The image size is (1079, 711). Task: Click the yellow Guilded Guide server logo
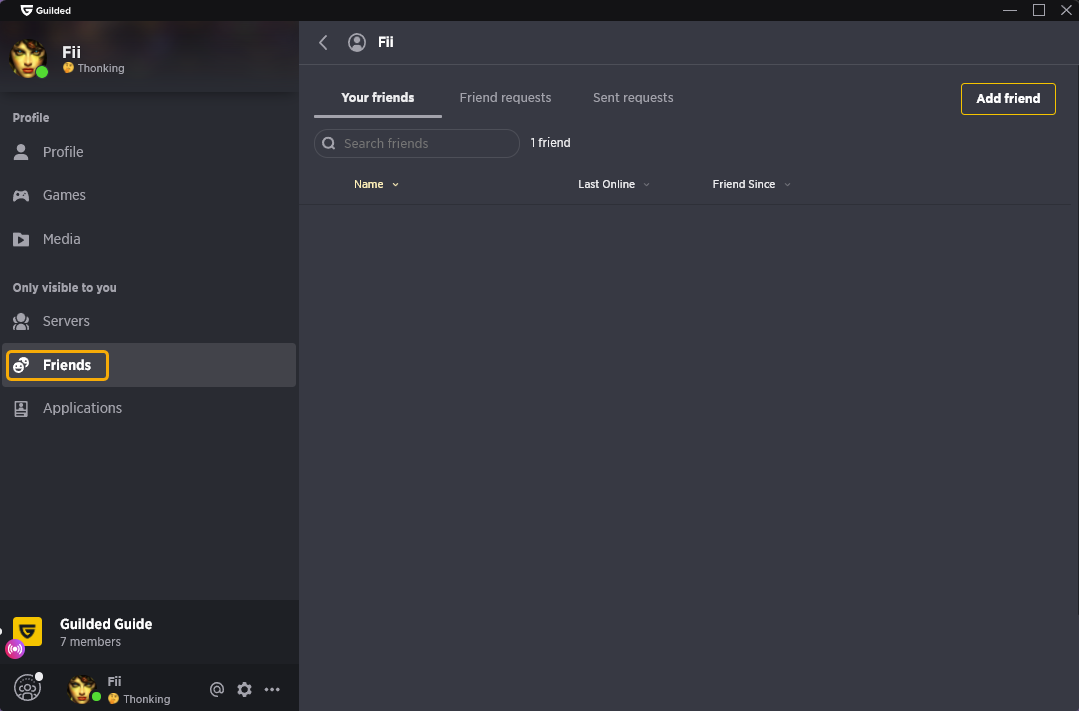pyautogui.click(x=28, y=631)
